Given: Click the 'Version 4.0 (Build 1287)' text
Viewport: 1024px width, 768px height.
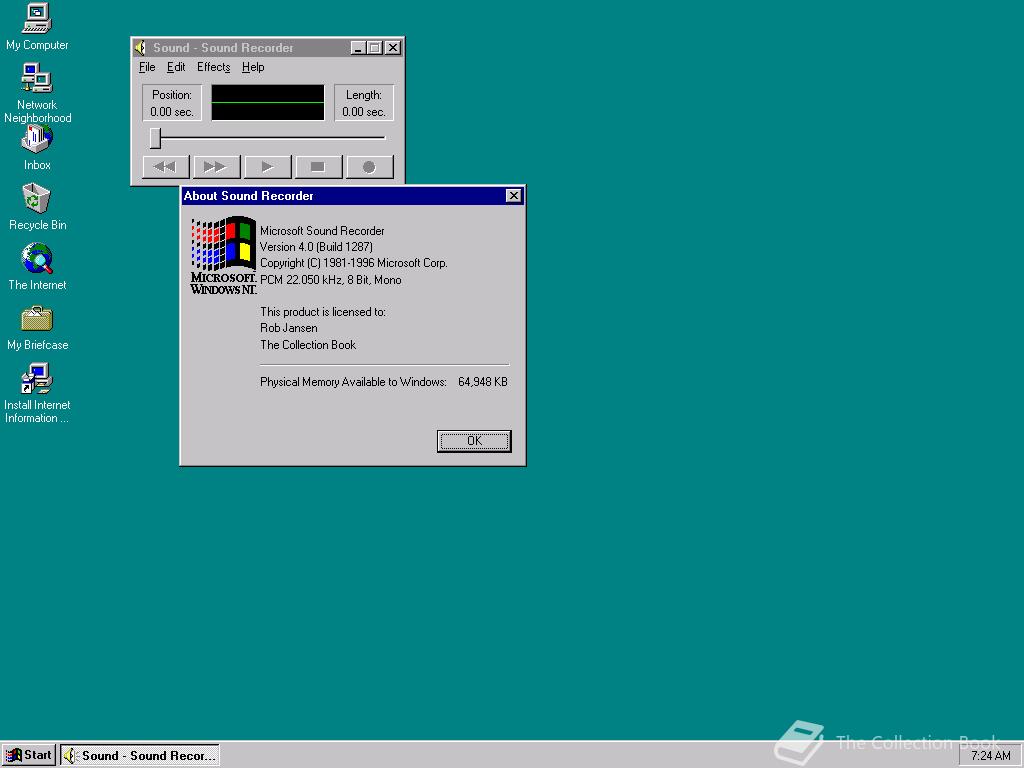Looking at the screenshot, I should [x=316, y=247].
